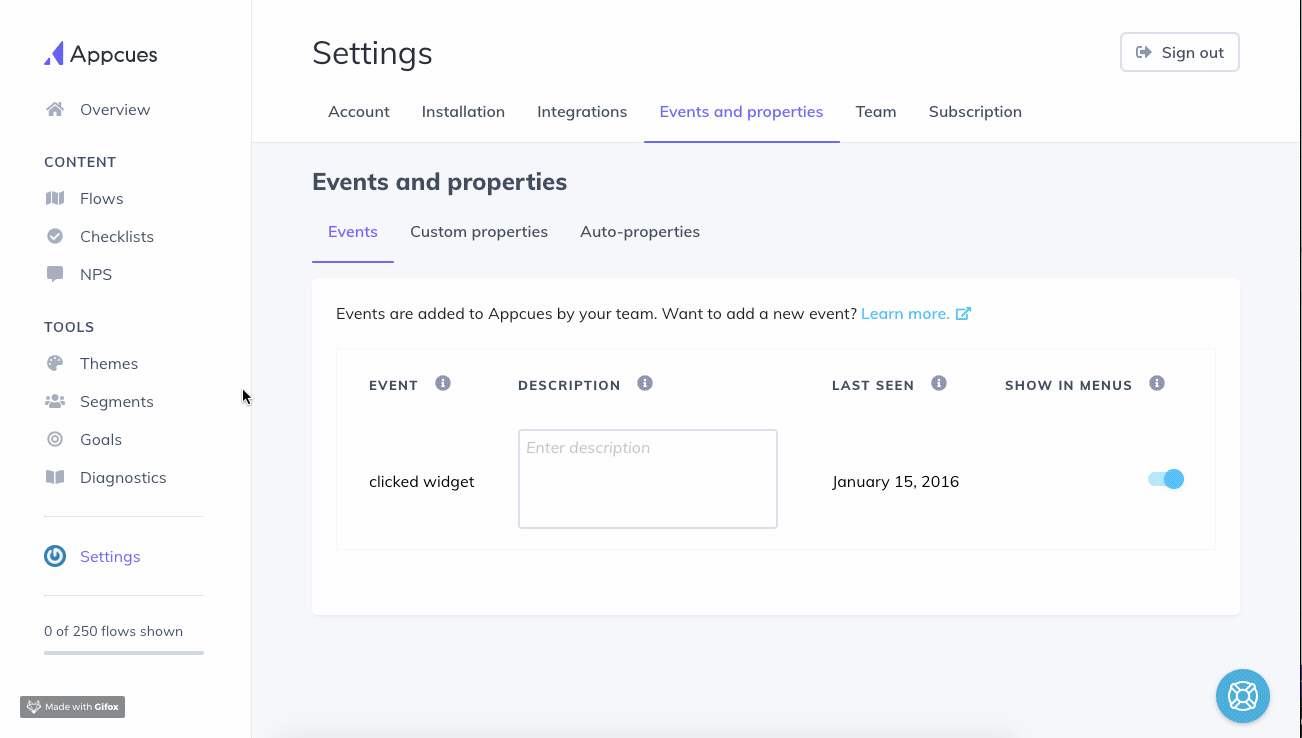Click the info icon beside EVENT header
The image size is (1302, 738).
443,383
